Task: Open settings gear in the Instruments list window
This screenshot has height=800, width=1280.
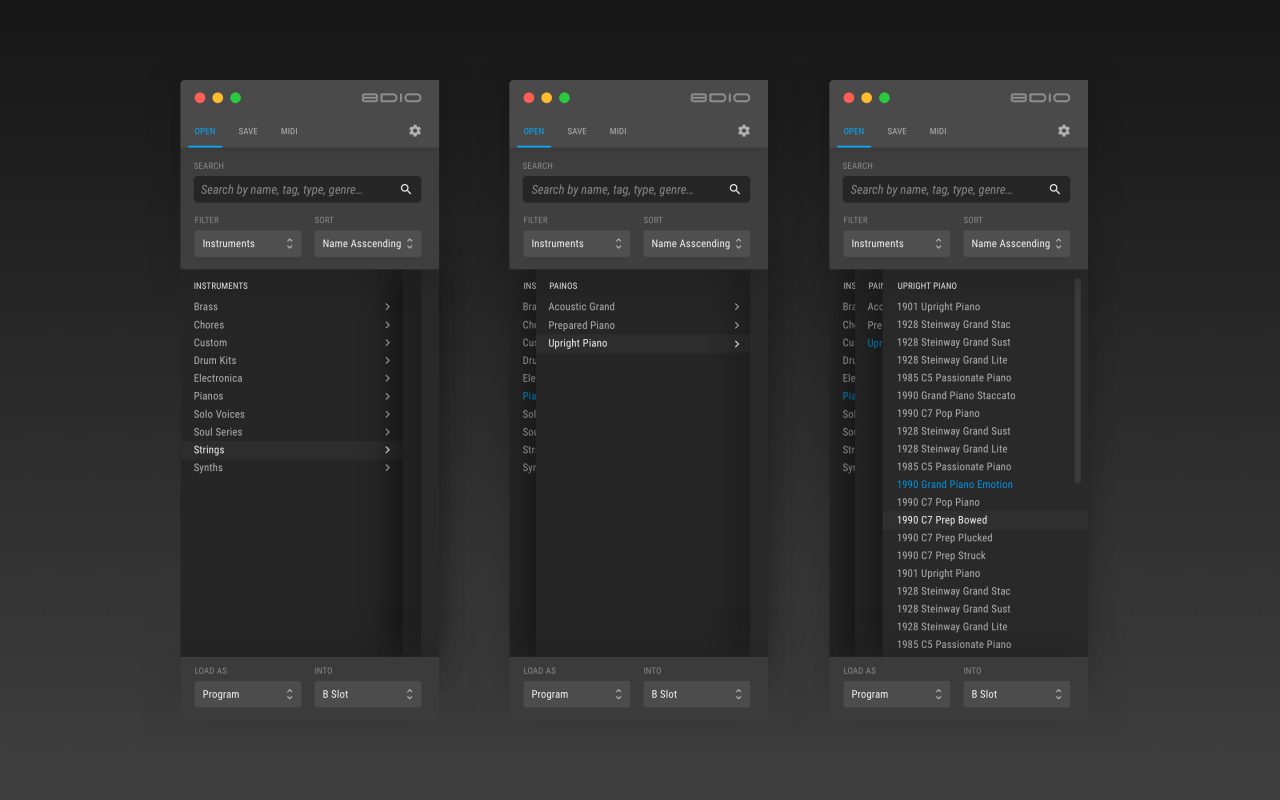Action: [415, 131]
